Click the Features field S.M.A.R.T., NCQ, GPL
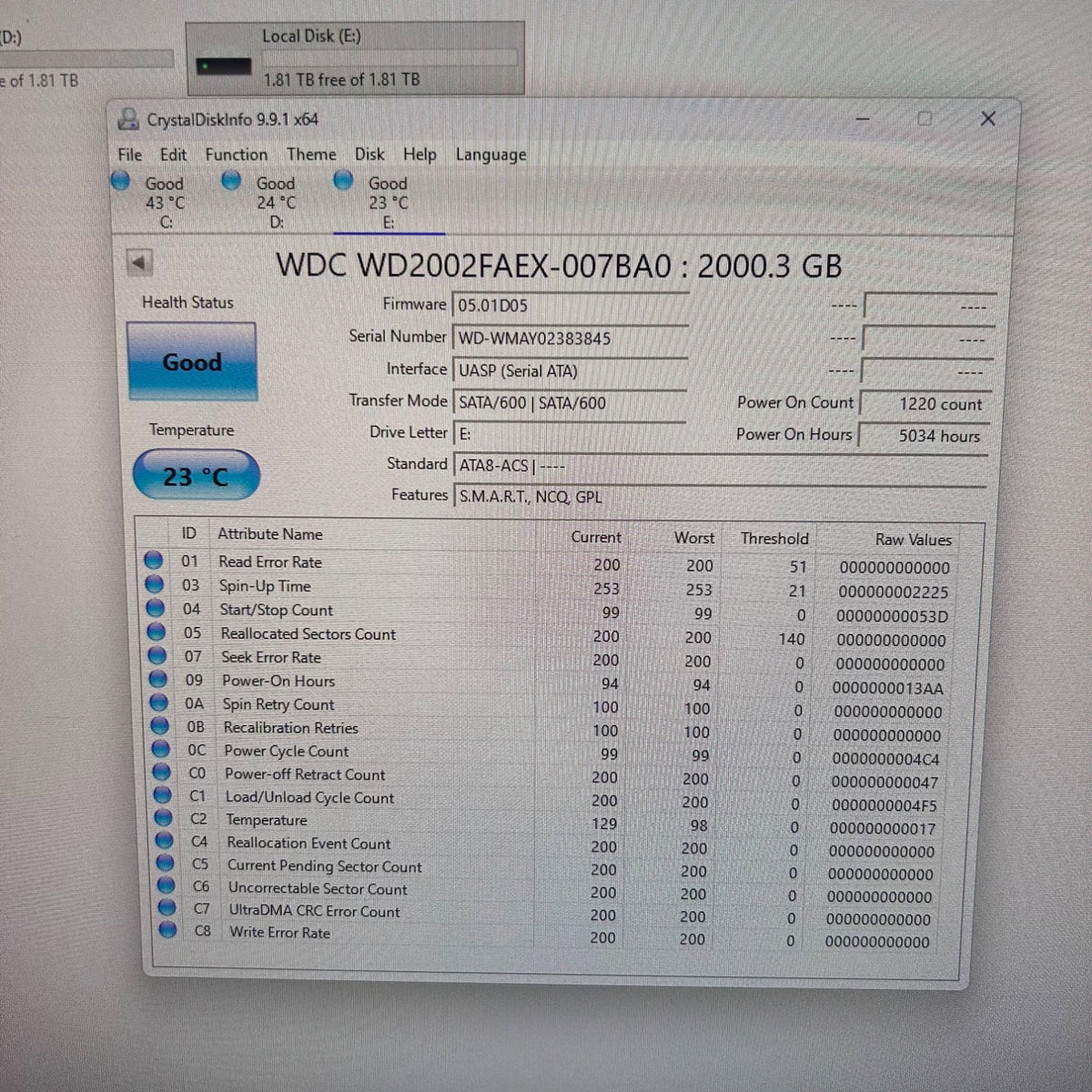Viewport: 1092px width, 1092px height. (x=719, y=497)
